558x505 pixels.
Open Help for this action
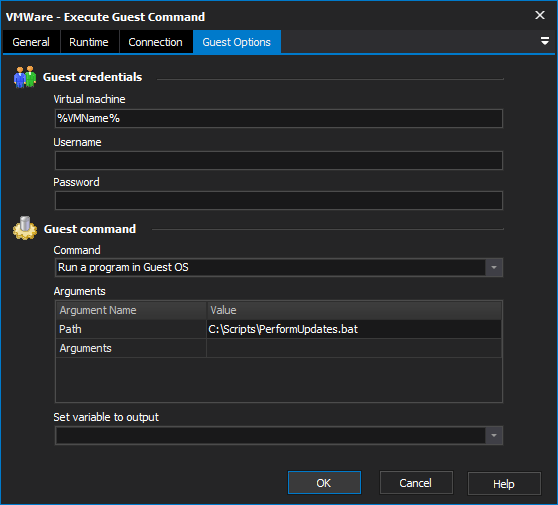pyautogui.click(x=504, y=483)
